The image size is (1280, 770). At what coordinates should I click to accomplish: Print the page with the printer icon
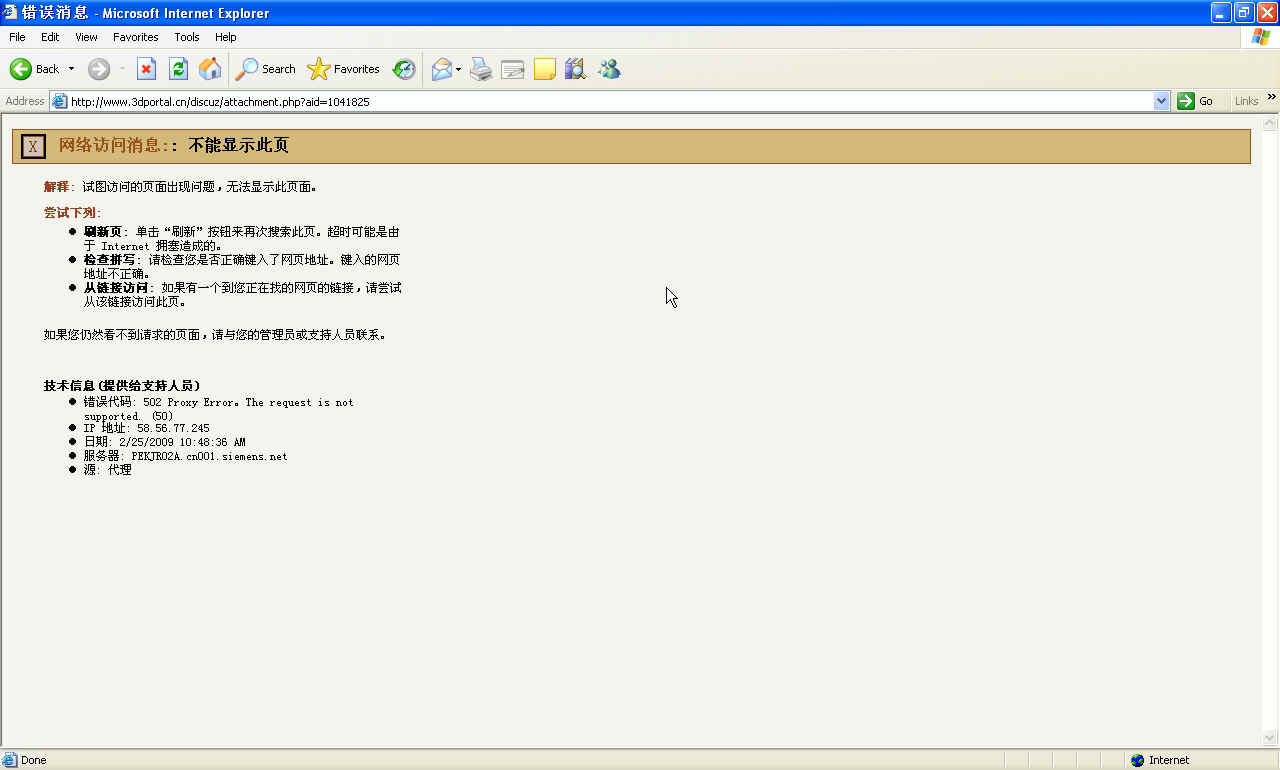pos(481,69)
